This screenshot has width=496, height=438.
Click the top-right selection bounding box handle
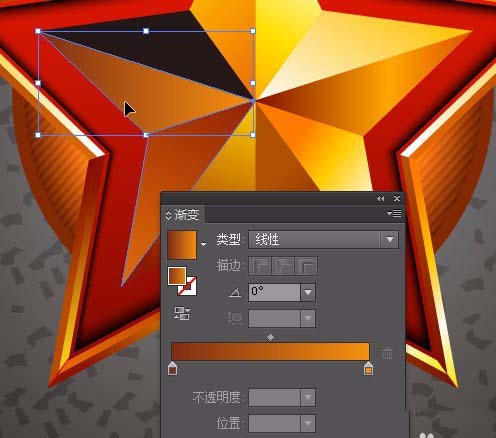[253, 31]
